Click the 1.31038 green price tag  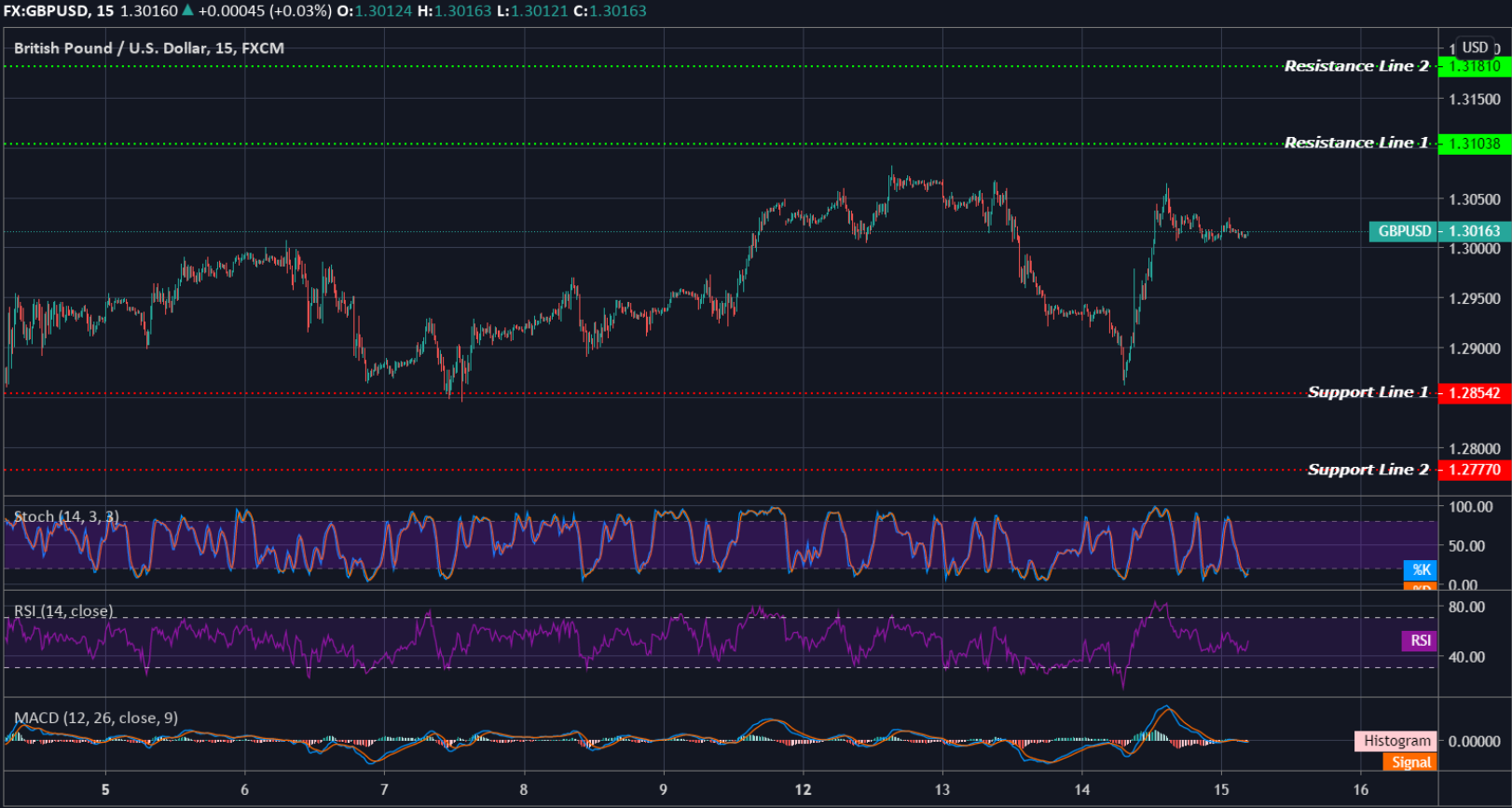1475,144
